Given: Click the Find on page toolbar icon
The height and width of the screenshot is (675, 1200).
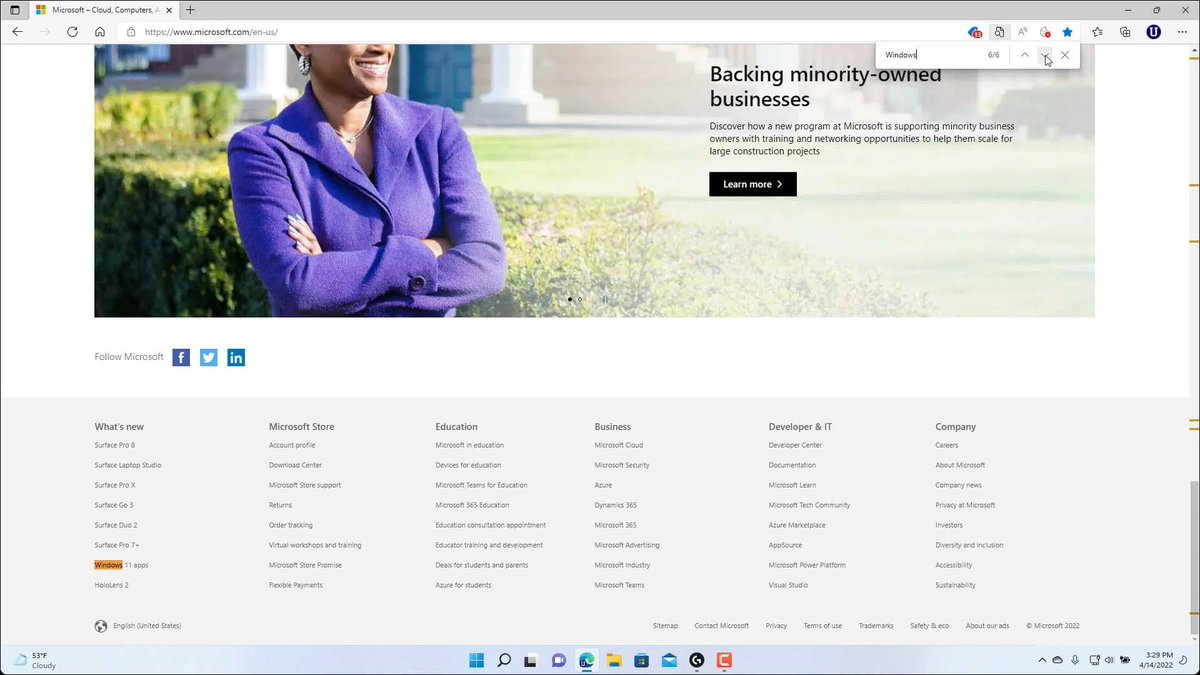Looking at the screenshot, I should point(999,32).
